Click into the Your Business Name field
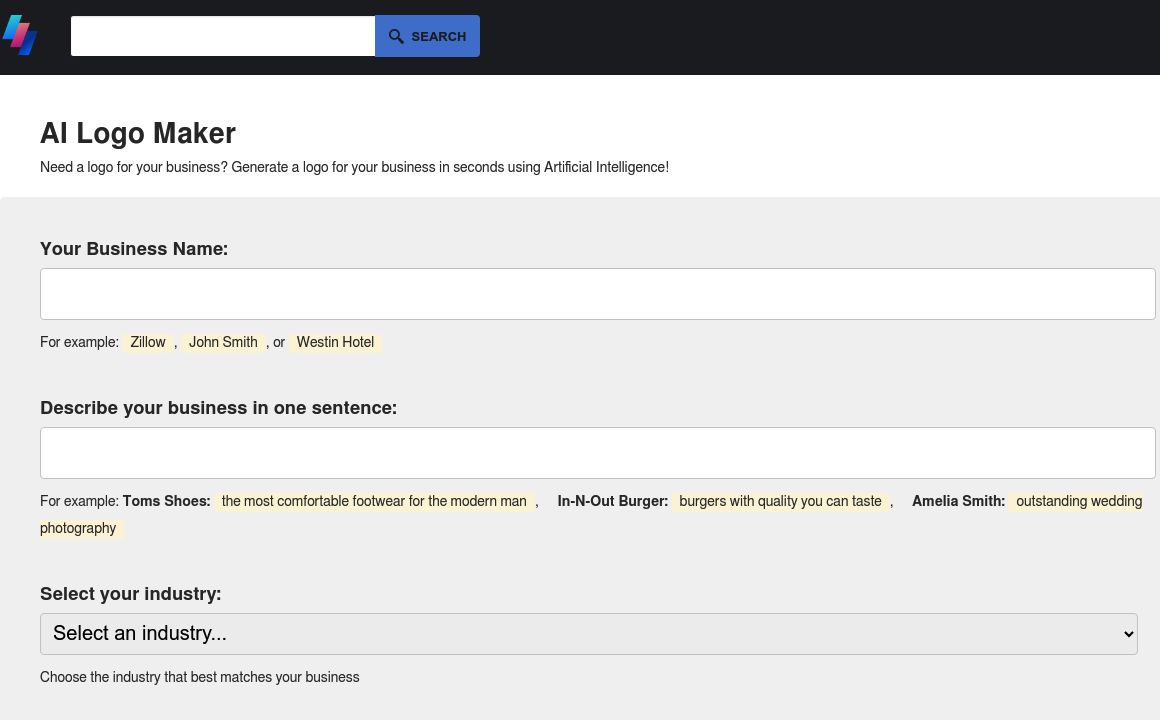The height and width of the screenshot is (720, 1160). click(597, 294)
